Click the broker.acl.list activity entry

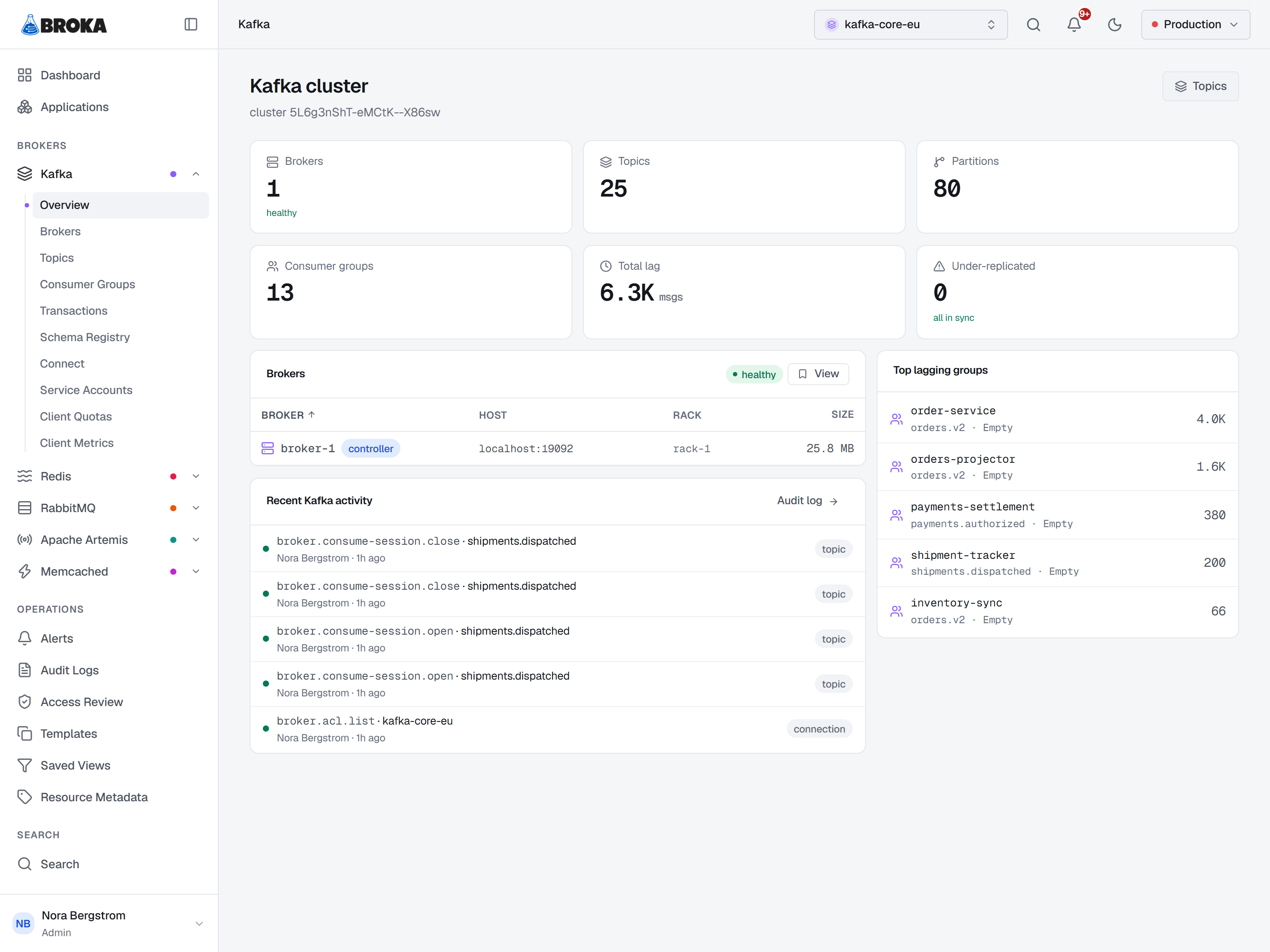coord(557,729)
